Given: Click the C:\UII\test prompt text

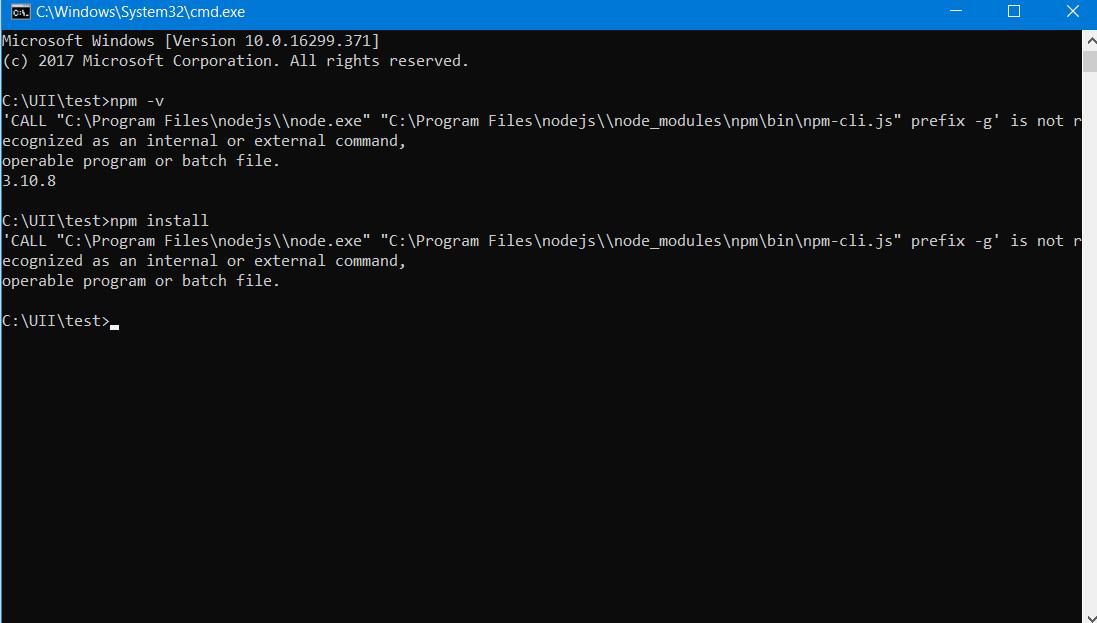Looking at the screenshot, I should coord(54,320).
